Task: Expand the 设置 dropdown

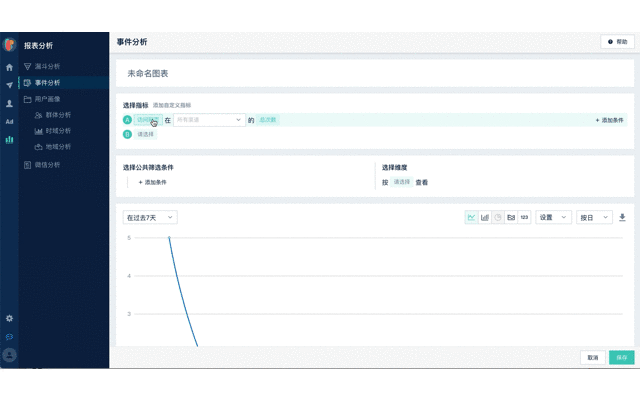Action: tap(552, 217)
